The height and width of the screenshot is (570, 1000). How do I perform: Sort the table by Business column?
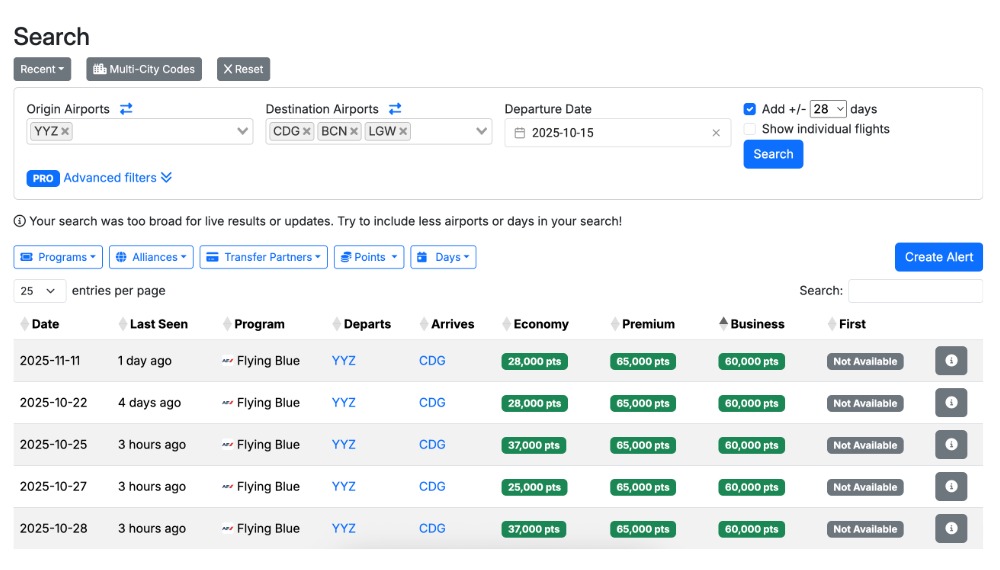pos(757,324)
